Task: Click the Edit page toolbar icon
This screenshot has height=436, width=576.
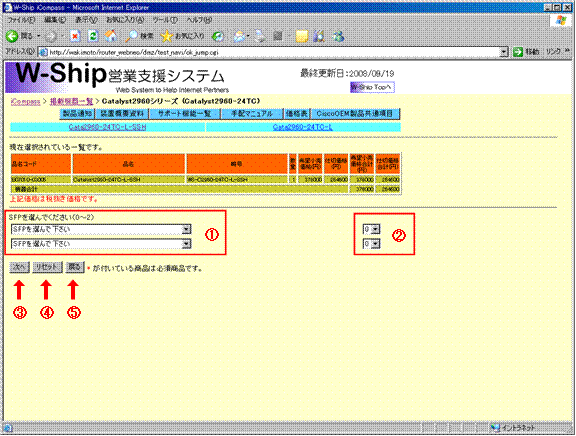Action: click(278, 36)
